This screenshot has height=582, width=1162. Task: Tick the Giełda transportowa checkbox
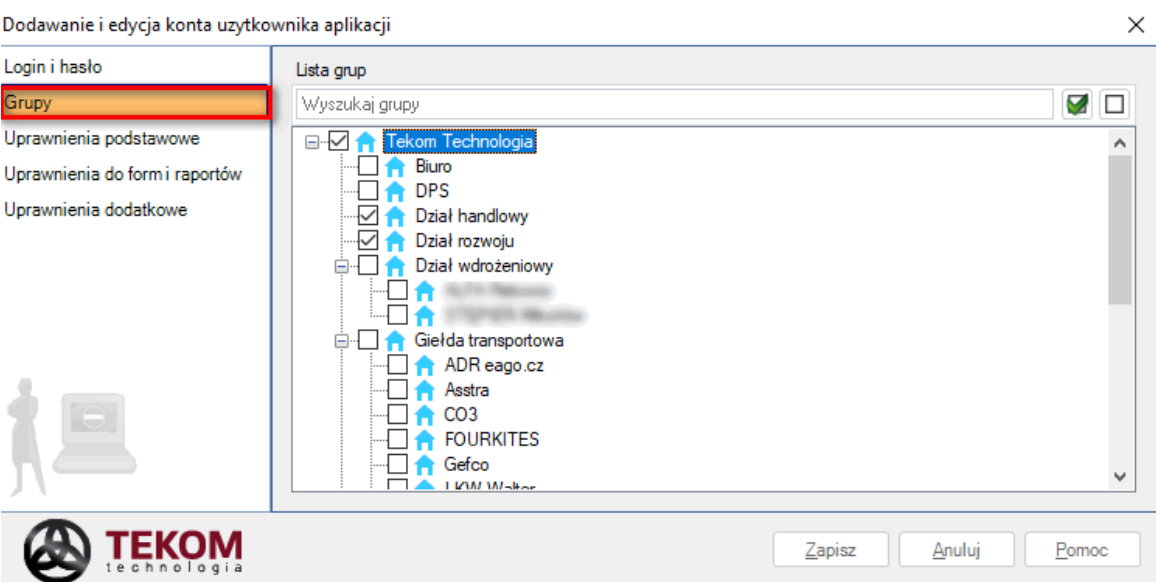[x=368, y=340]
